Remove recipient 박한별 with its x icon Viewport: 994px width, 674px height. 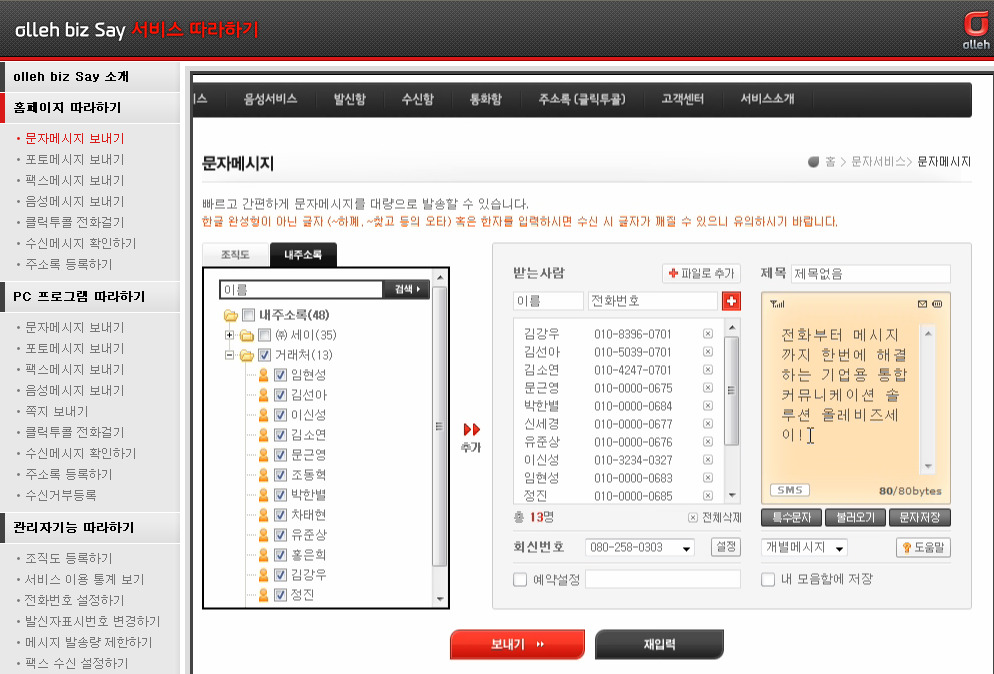click(x=708, y=406)
